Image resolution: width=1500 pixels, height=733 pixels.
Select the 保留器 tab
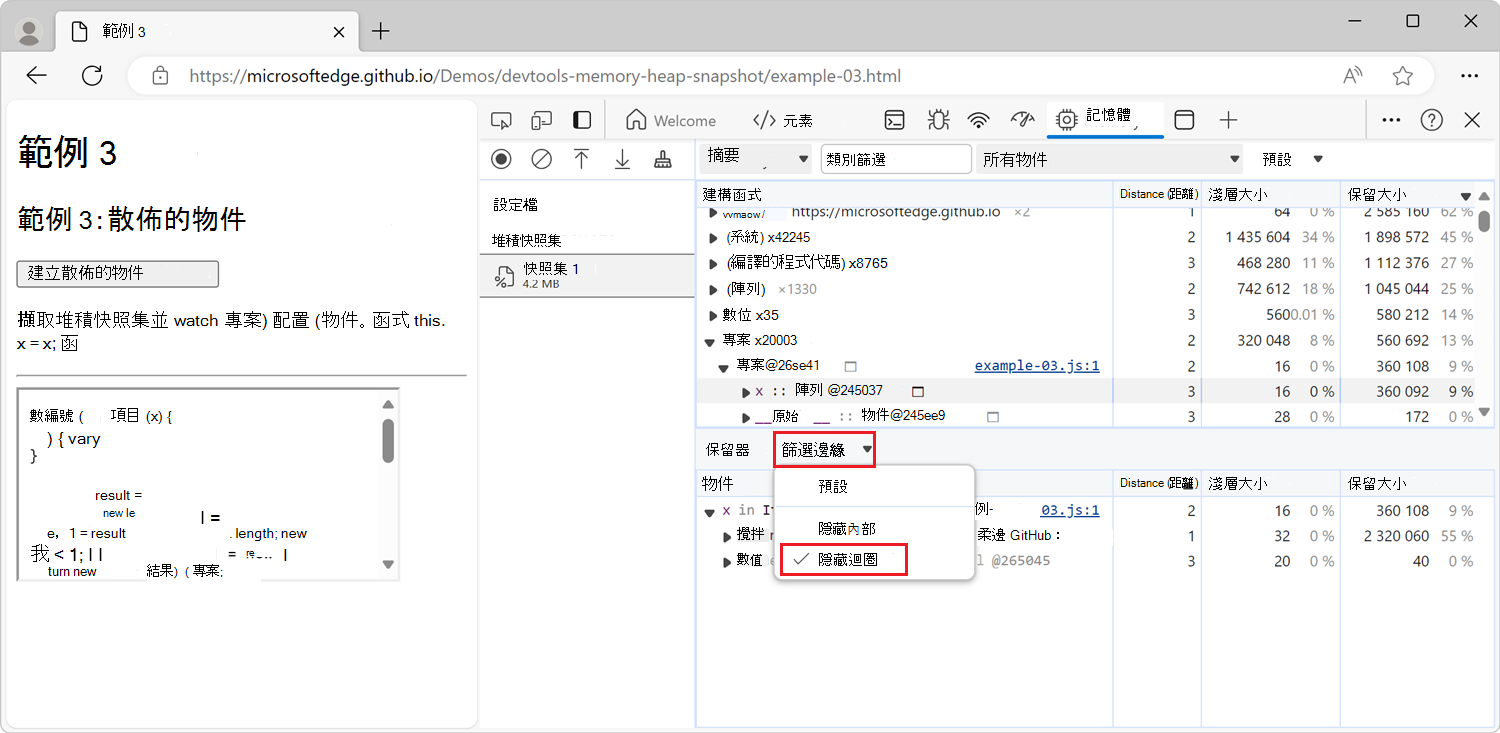click(728, 450)
